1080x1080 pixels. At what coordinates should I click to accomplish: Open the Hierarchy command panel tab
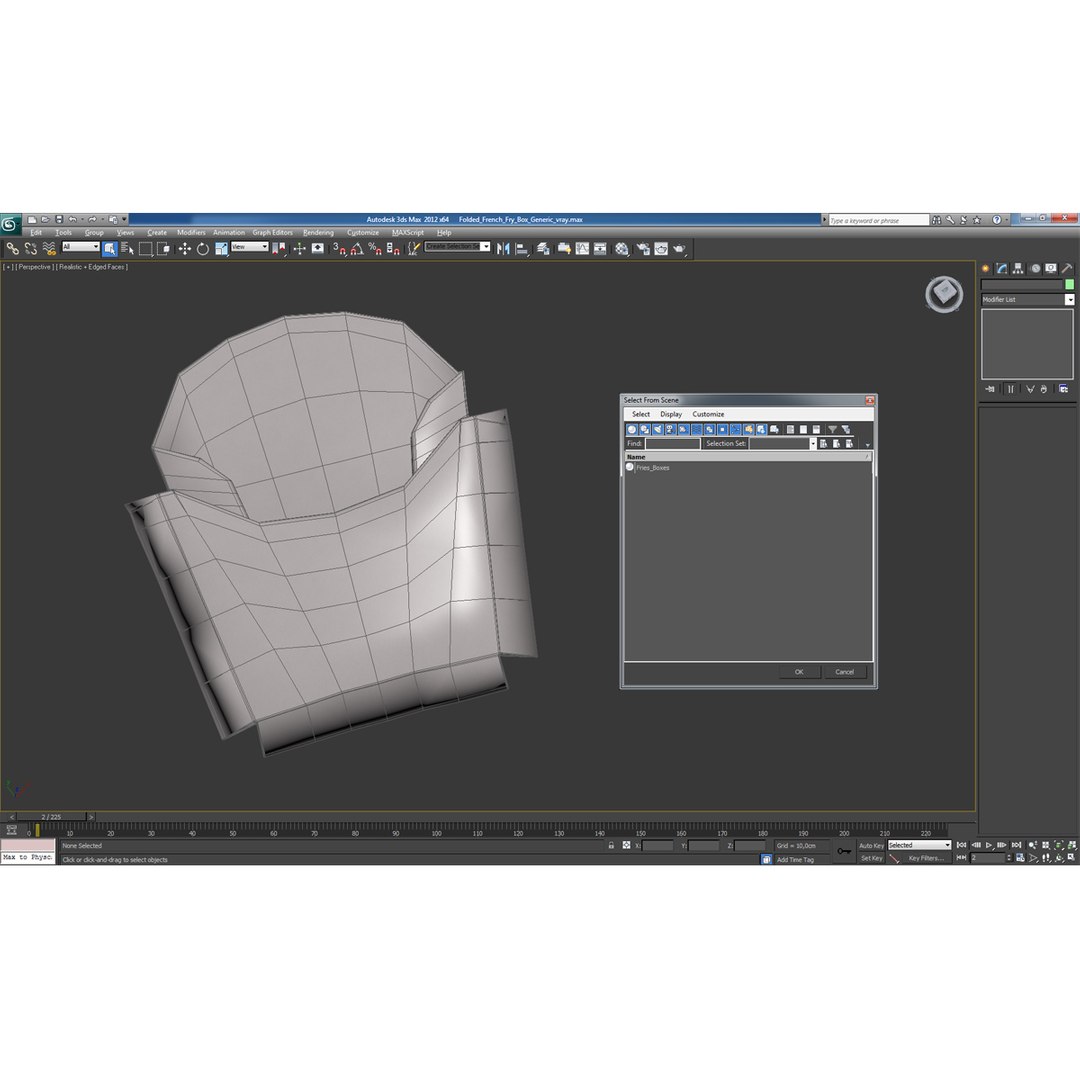click(1018, 269)
